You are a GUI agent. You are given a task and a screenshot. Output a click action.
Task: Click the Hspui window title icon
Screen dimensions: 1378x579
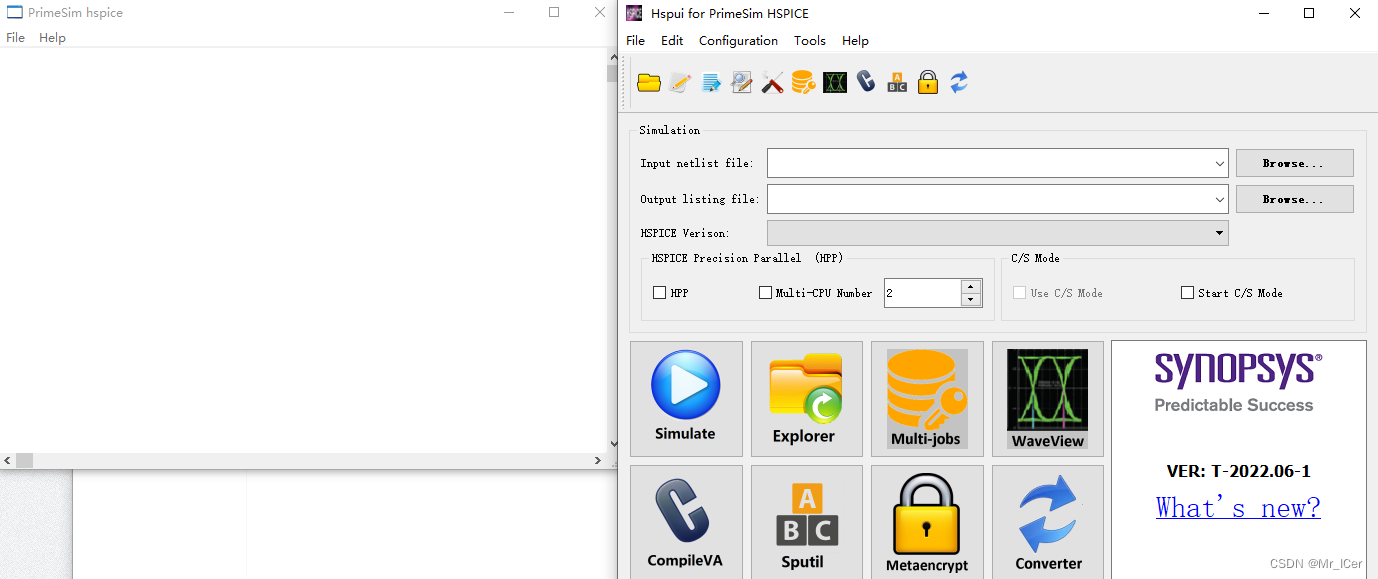pyautogui.click(x=634, y=13)
